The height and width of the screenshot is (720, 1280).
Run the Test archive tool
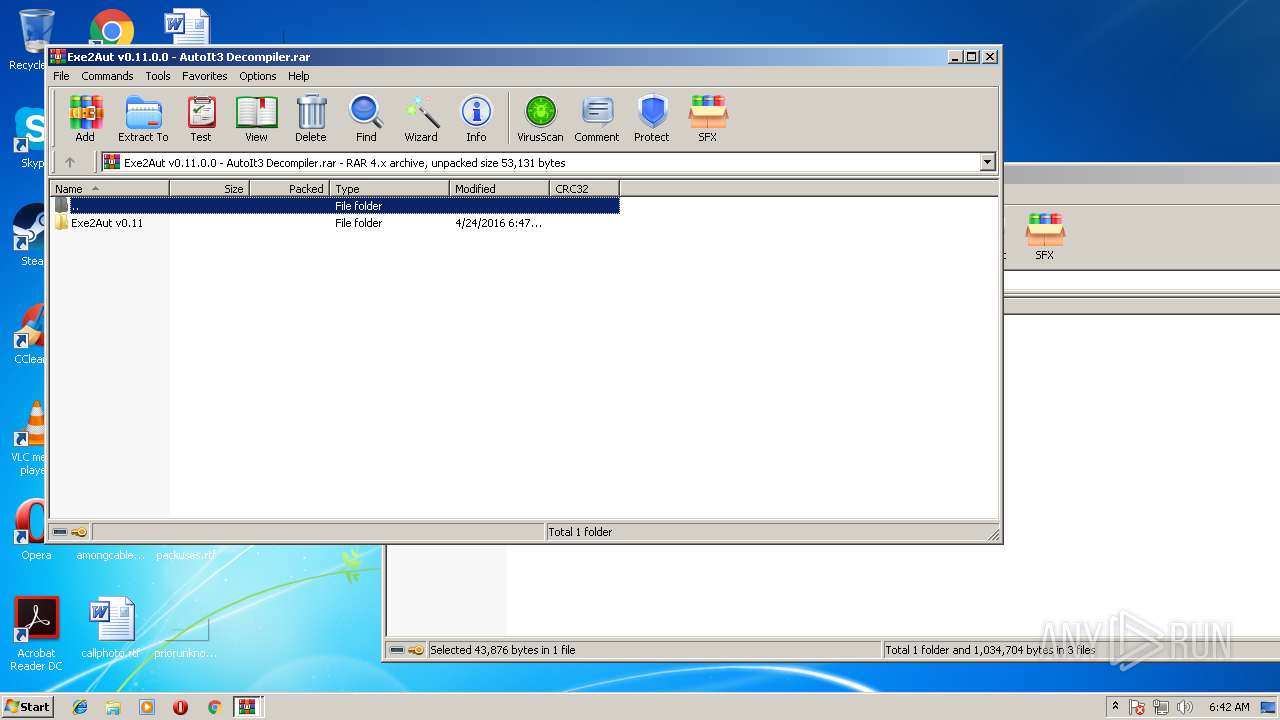[x=201, y=119]
